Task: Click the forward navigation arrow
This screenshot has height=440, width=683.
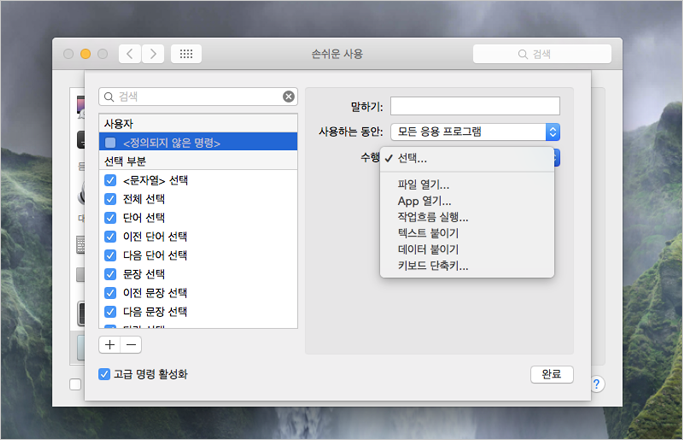Action: tap(153, 54)
